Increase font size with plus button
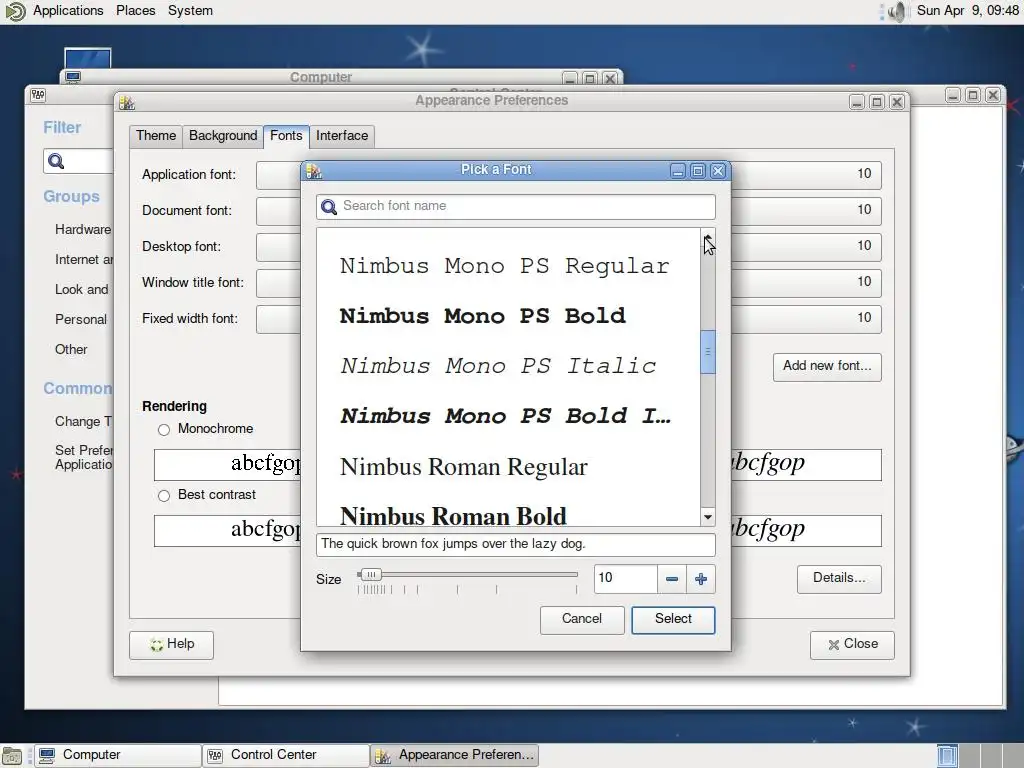Screen dimensions: 1024x768 coord(701,579)
